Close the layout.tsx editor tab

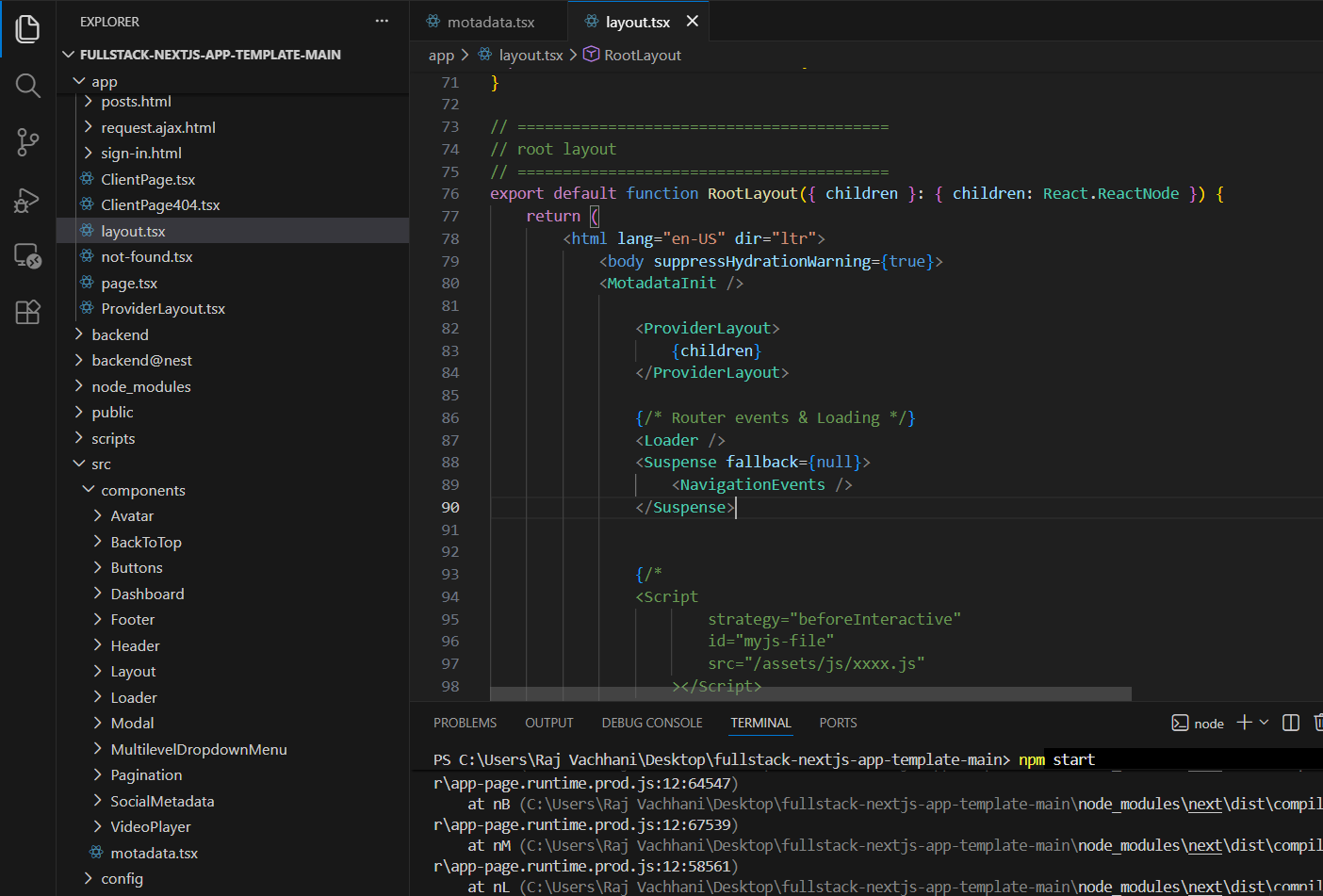(693, 21)
